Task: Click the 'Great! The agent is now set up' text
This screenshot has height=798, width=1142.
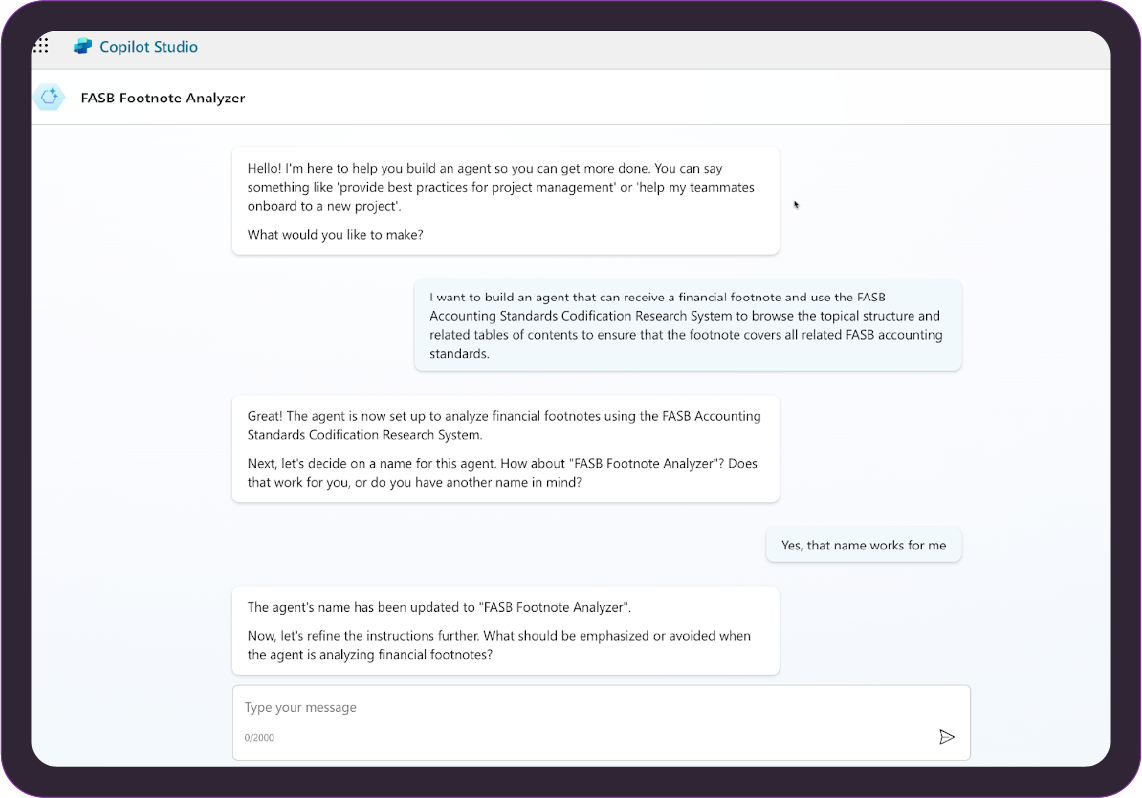Action: click(504, 425)
